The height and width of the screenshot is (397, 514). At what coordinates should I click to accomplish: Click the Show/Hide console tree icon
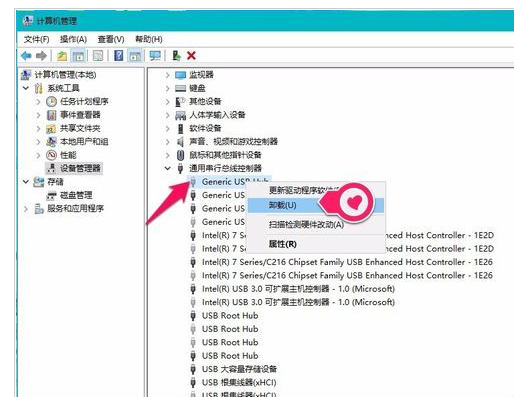(x=79, y=56)
